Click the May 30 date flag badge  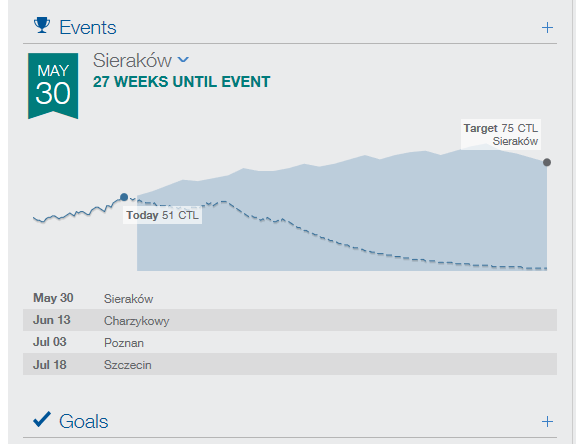tap(53, 86)
